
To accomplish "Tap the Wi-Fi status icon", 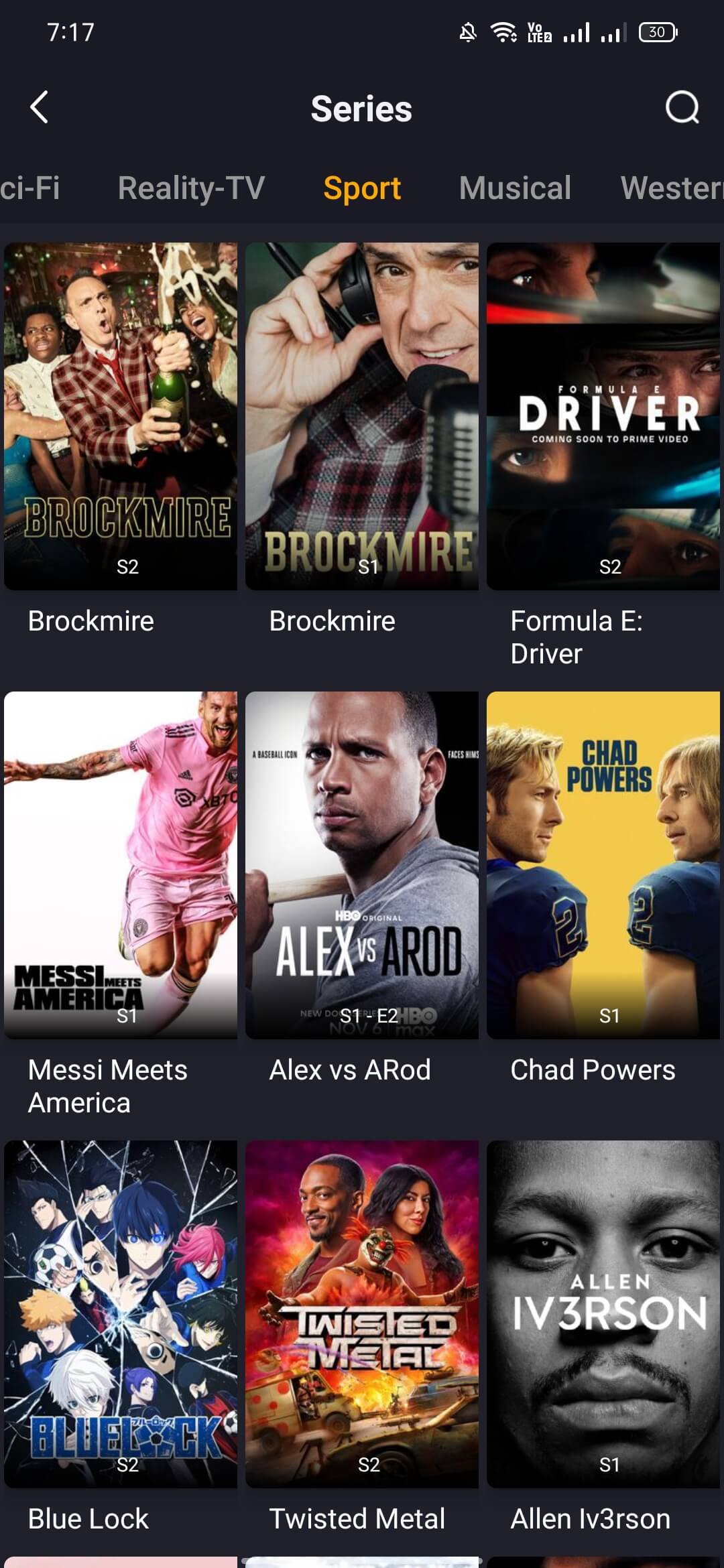I will pos(503,32).
